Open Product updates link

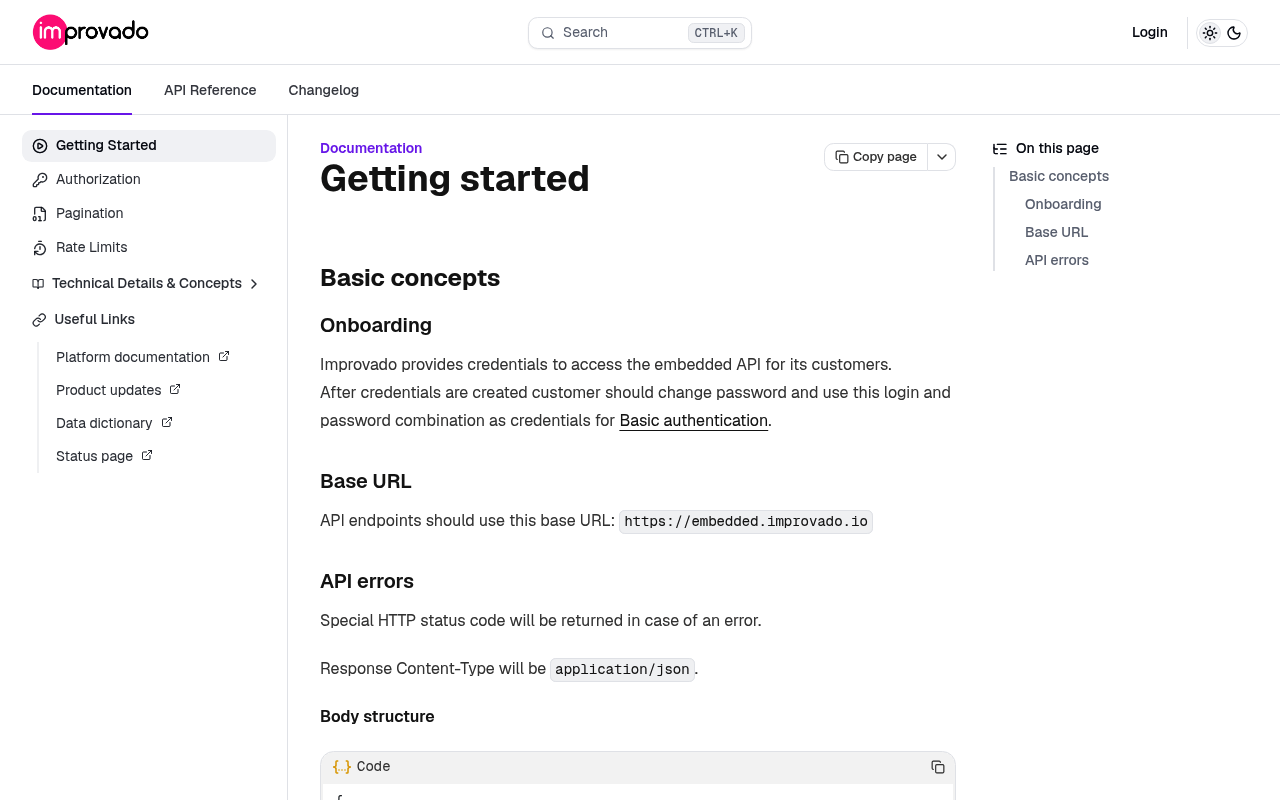click(x=109, y=390)
